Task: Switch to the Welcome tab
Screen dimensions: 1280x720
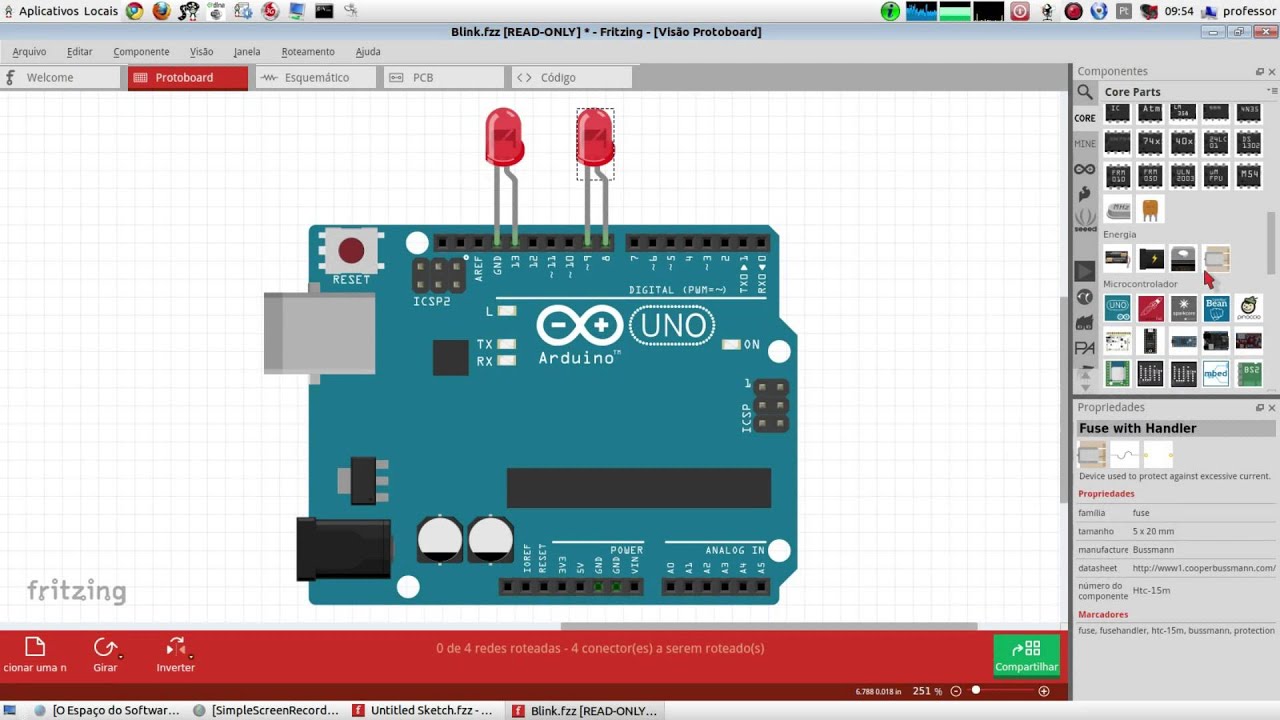Action: click(x=60, y=78)
